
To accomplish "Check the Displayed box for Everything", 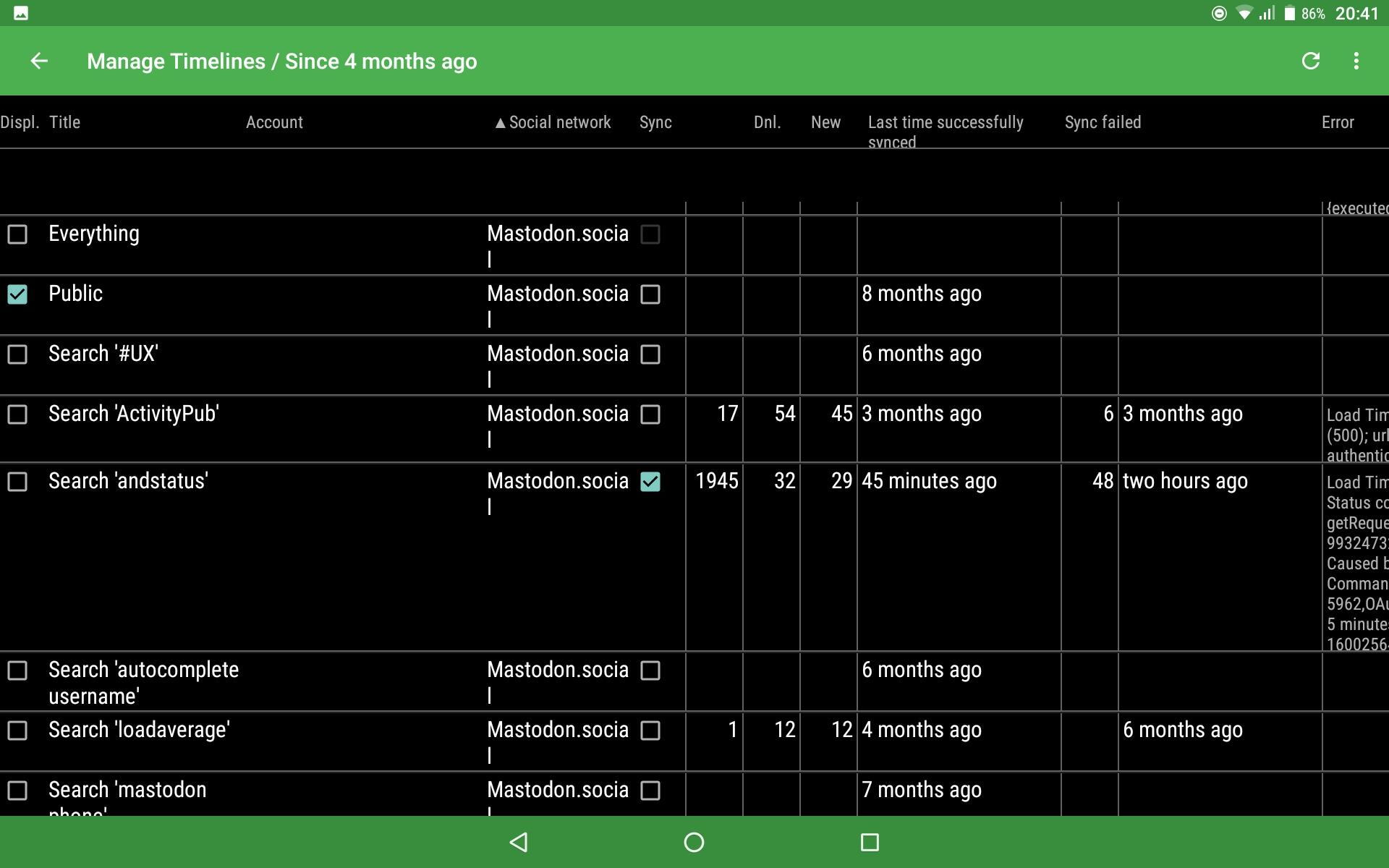I will point(17,234).
